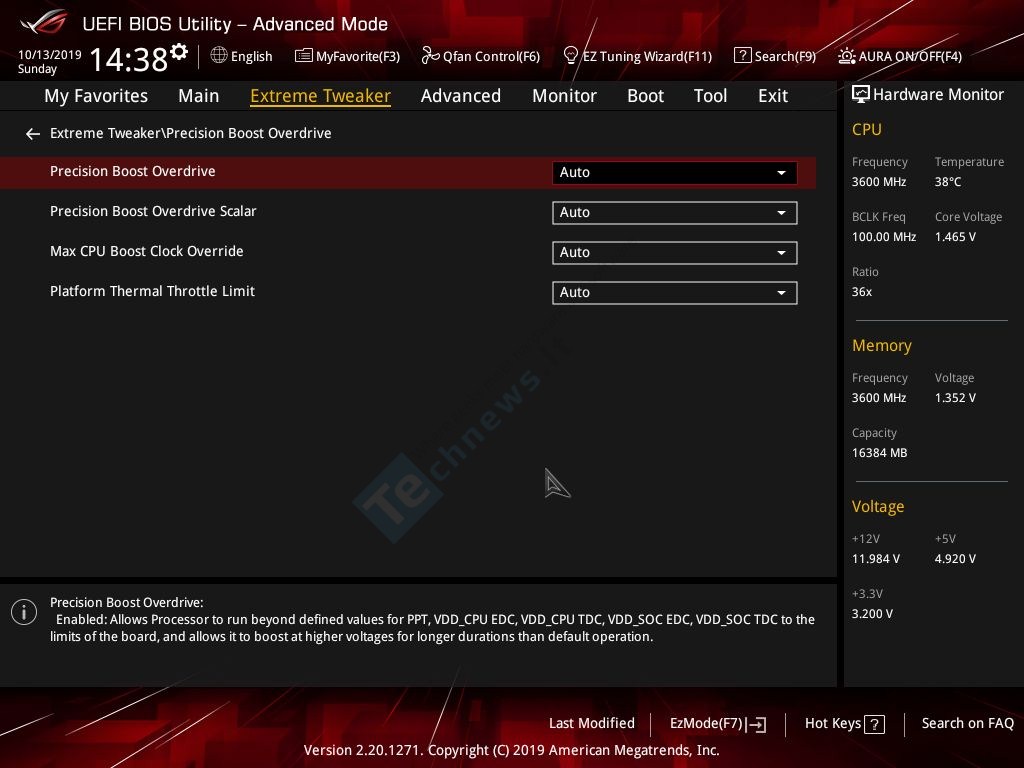Select Max CPU Boost Clock Override label
This screenshot has height=768, width=1024.
click(x=147, y=251)
